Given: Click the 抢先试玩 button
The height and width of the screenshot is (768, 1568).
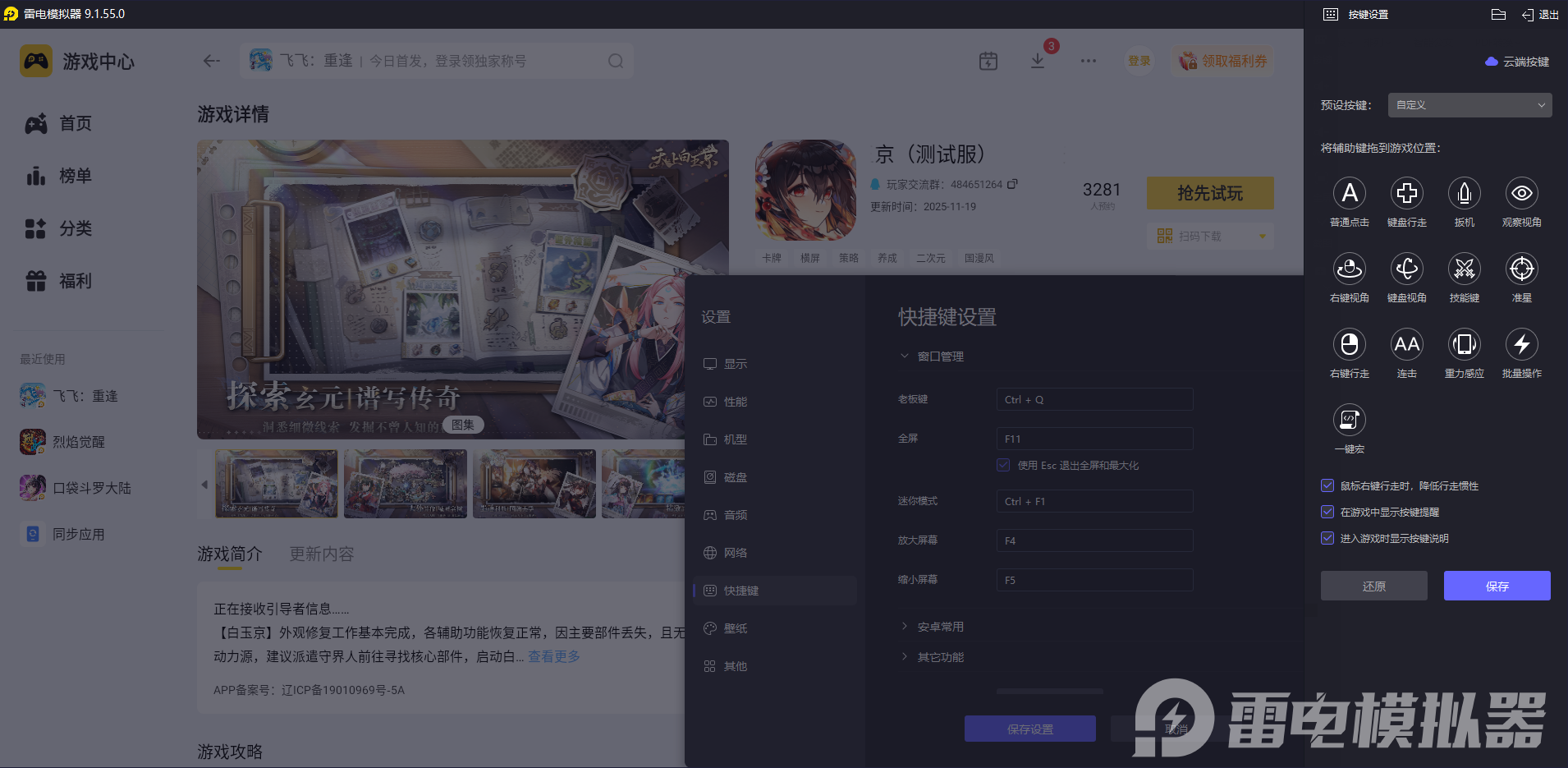Looking at the screenshot, I should pos(1209,193).
